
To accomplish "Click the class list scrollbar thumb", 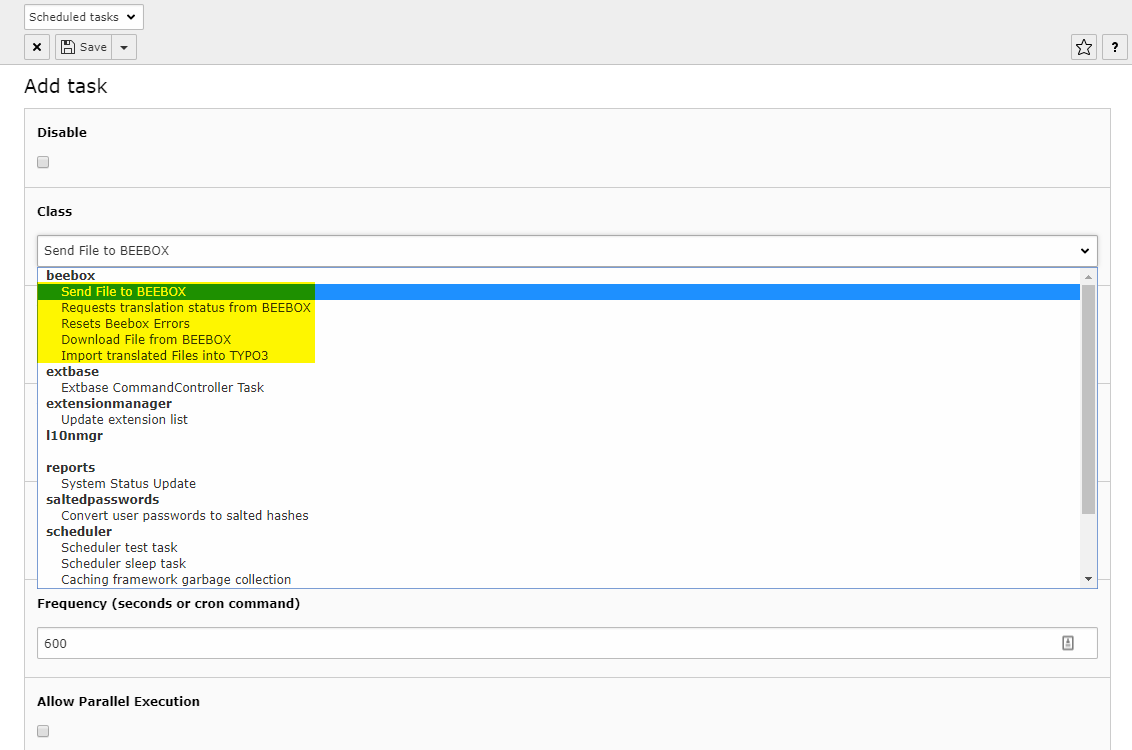I will [1089, 400].
